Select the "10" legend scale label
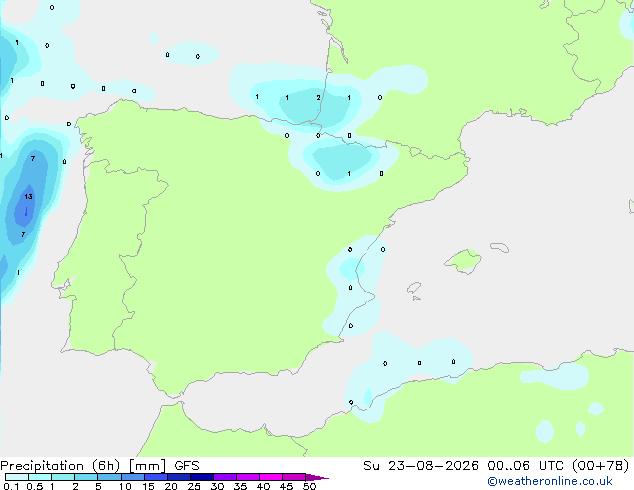The width and height of the screenshot is (634, 490). [x=125, y=486]
